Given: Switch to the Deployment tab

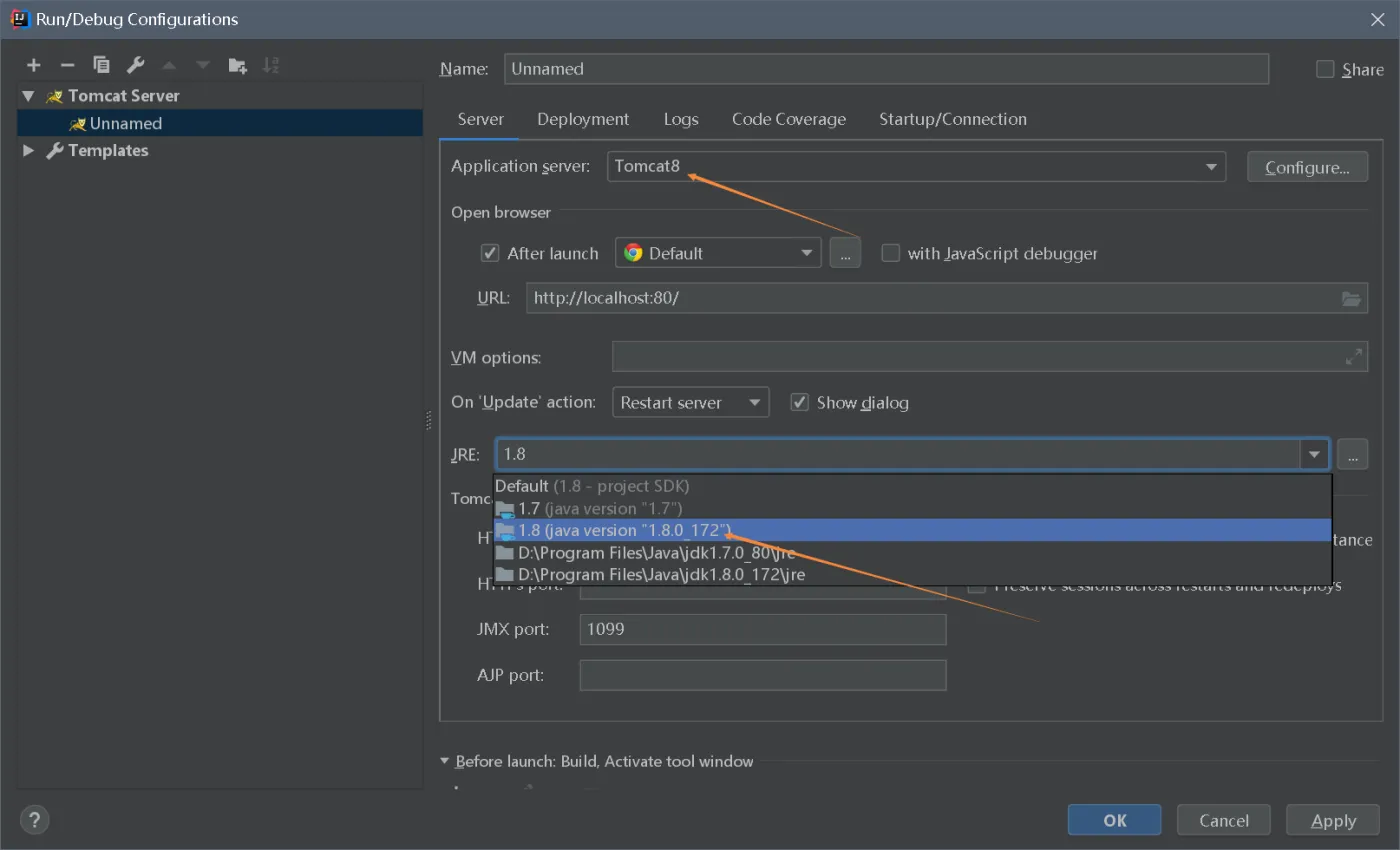Looking at the screenshot, I should 583,119.
